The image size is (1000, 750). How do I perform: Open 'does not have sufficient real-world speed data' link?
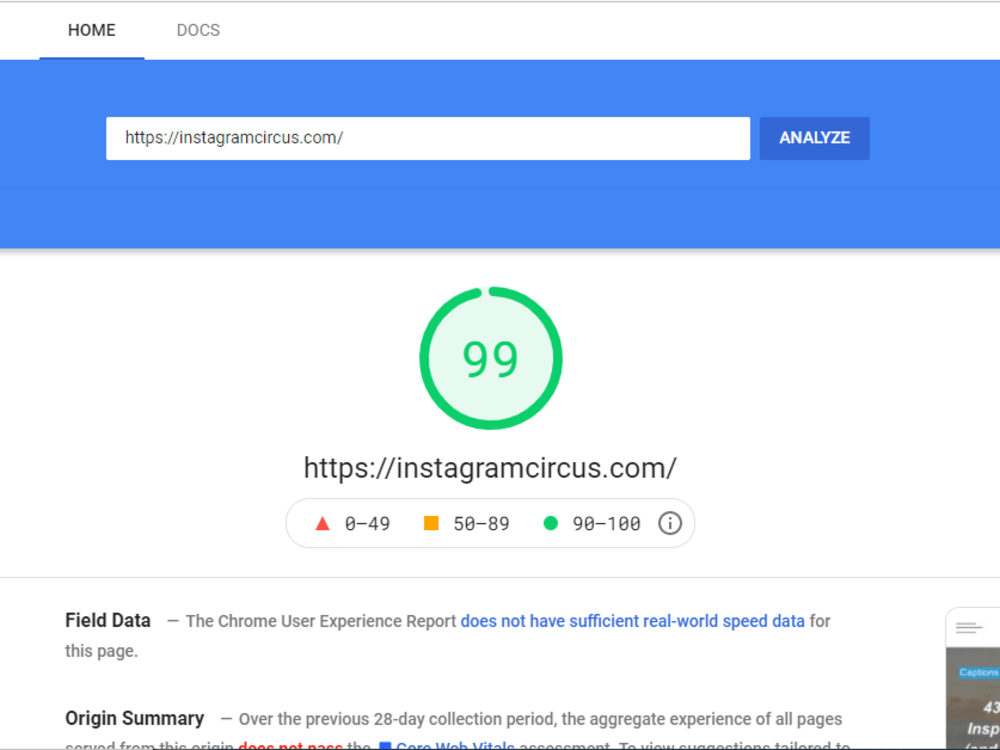tap(633, 621)
